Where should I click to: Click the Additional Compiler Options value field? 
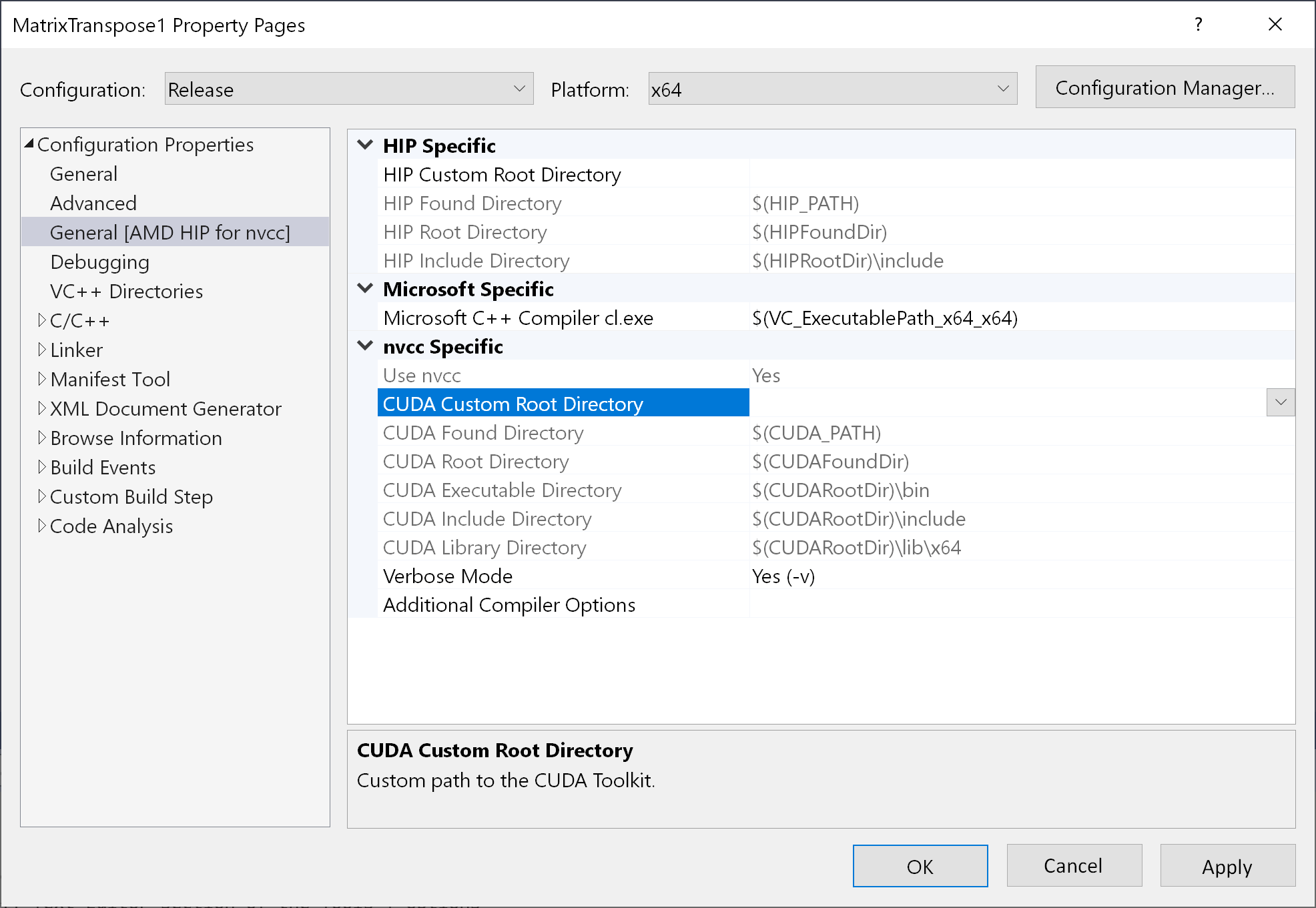tap(1021, 605)
